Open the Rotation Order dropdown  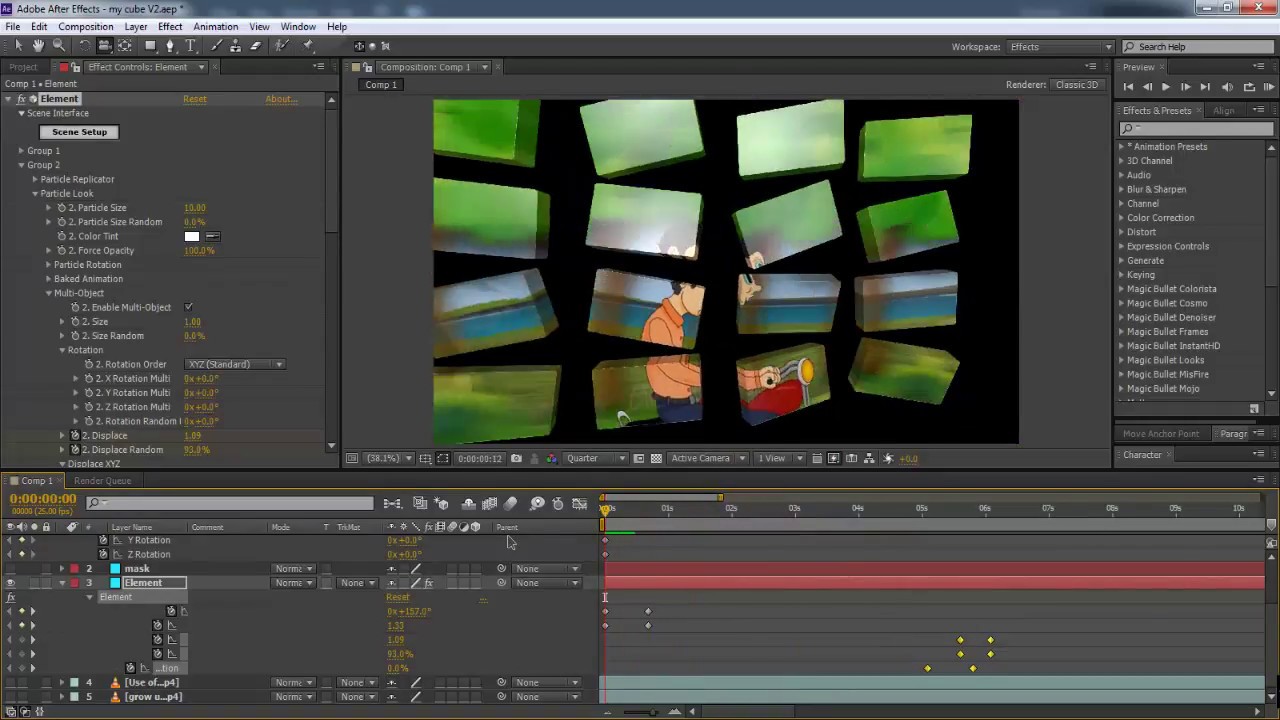pyautogui.click(x=235, y=364)
